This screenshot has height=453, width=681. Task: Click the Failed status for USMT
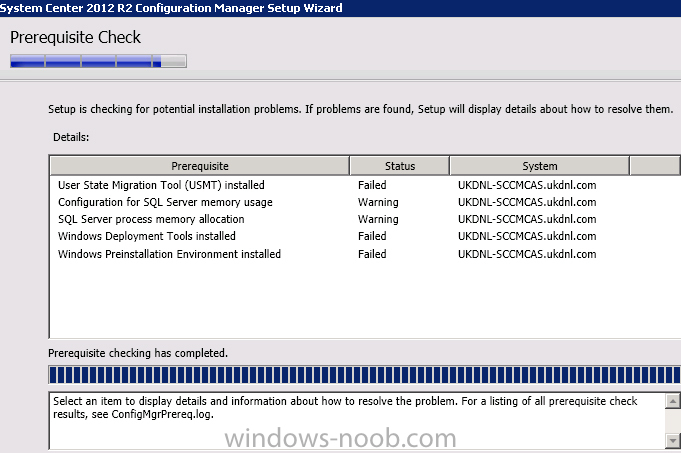(x=372, y=185)
